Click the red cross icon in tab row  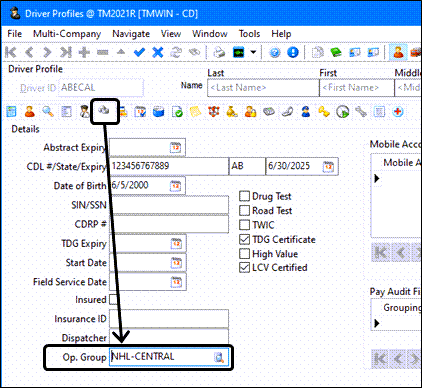click(x=398, y=111)
